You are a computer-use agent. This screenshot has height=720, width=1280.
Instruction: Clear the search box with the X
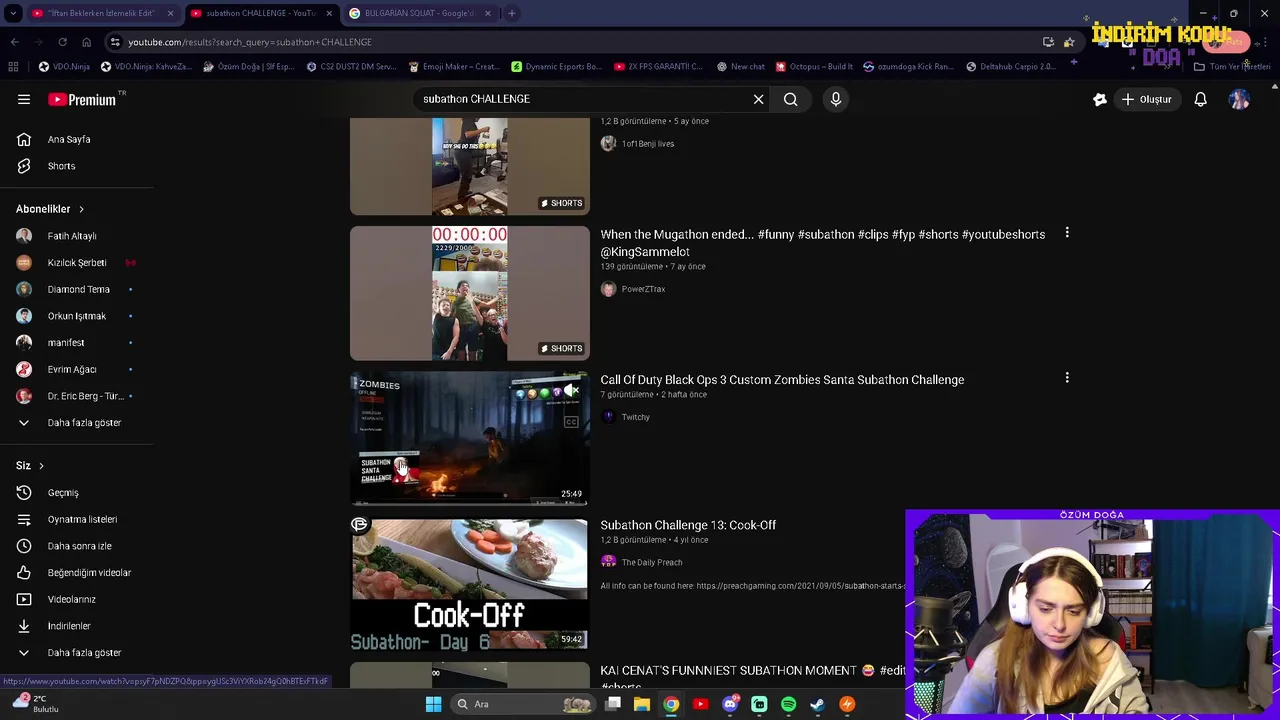758,99
